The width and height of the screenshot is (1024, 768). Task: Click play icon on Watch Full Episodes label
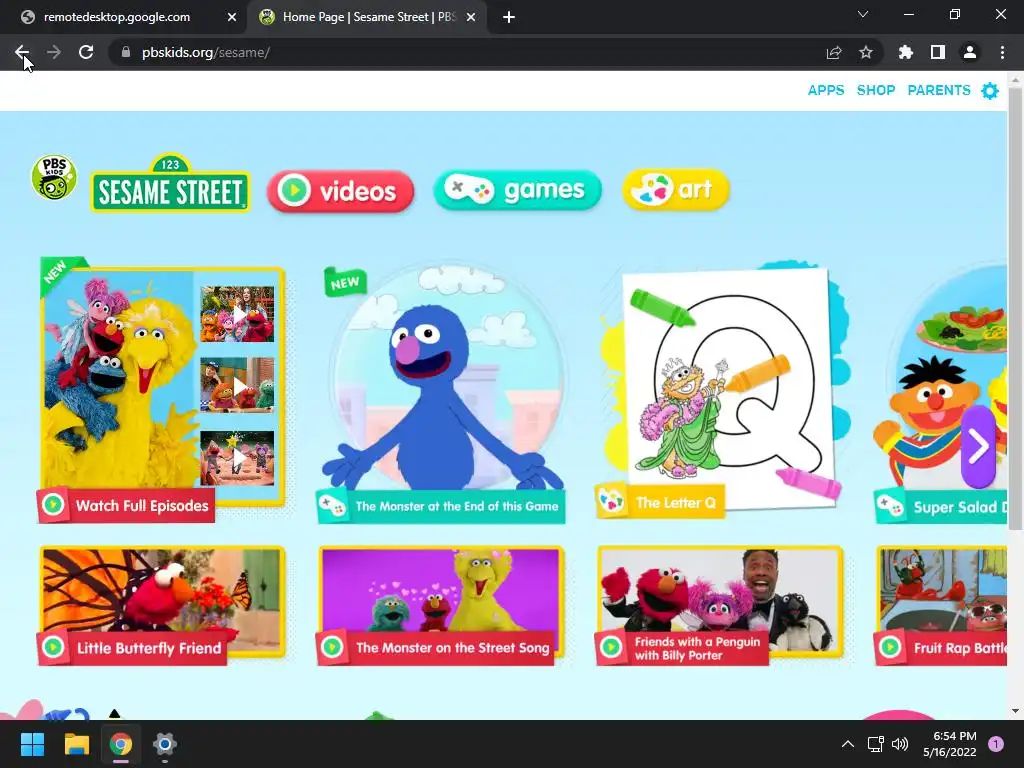tap(53, 505)
